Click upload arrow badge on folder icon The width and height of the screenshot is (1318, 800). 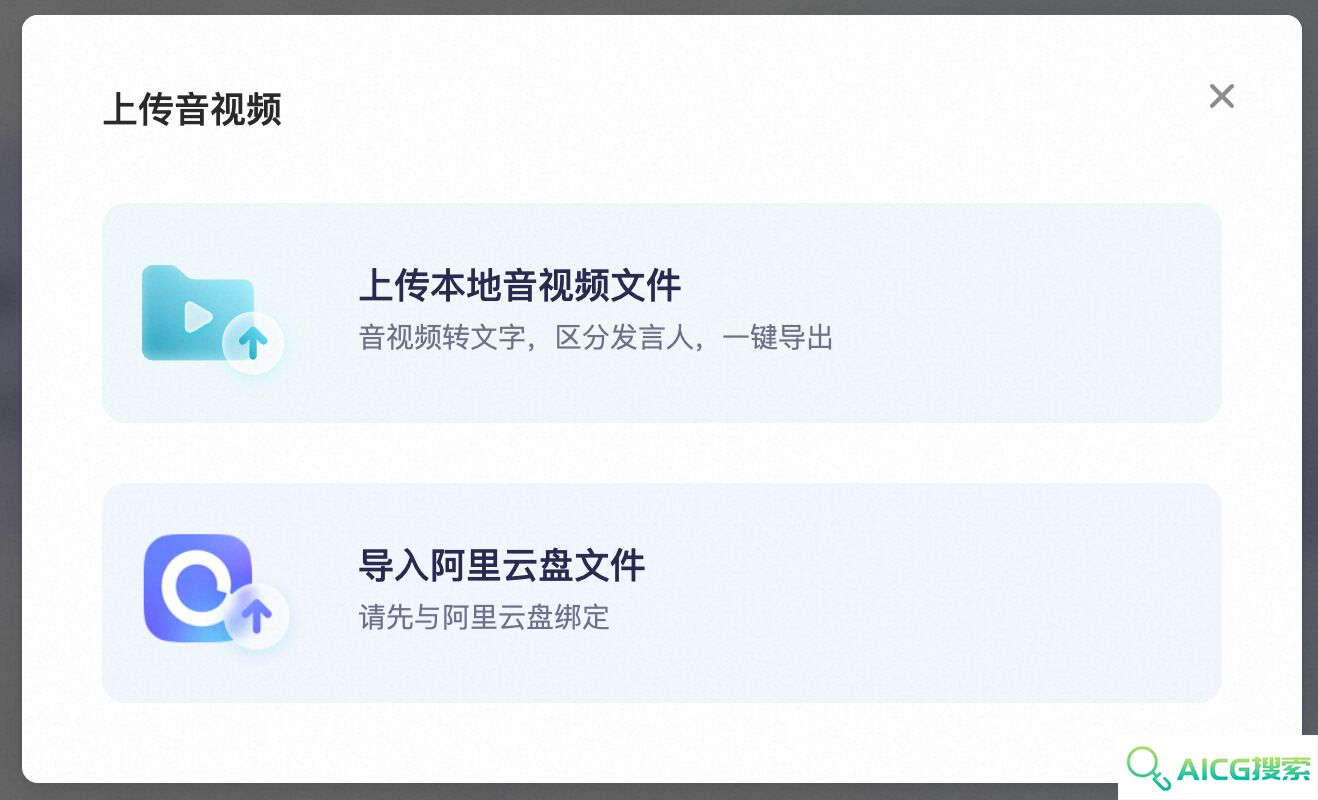click(x=253, y=343)
